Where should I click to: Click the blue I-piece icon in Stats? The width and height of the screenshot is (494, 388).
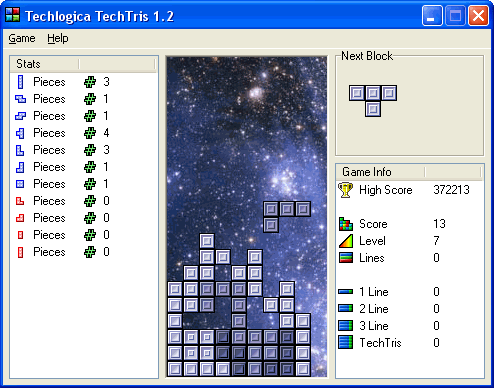20,82
